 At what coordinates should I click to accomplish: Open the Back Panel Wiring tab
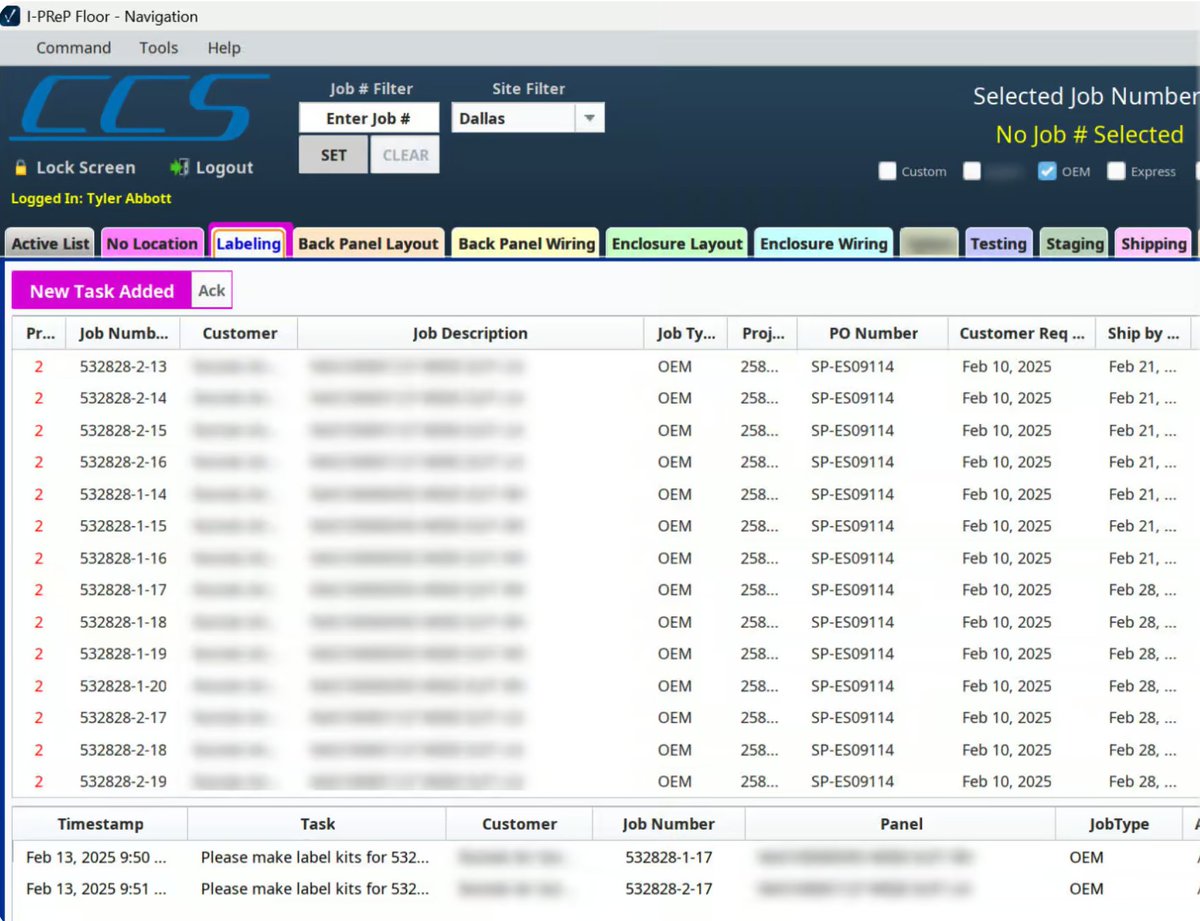coord(527,243)
